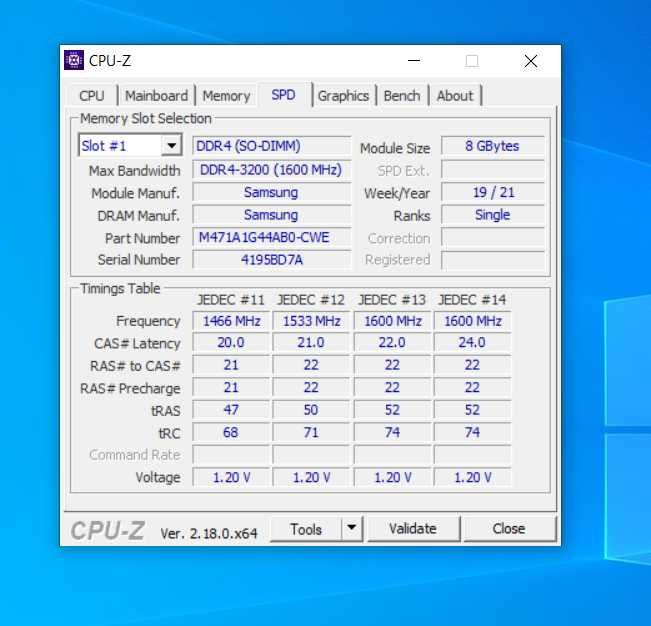Click the Validate button

413,529
